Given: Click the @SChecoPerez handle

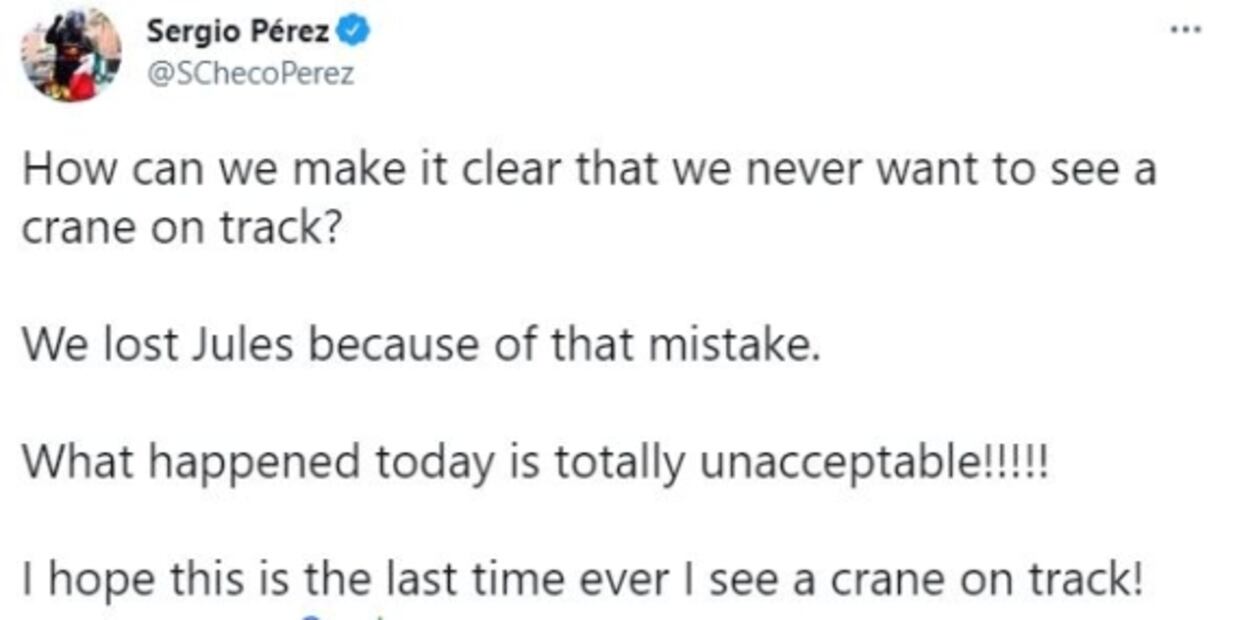Looking at the screenshot, I should pyautogui.click(x=250, y=74).
